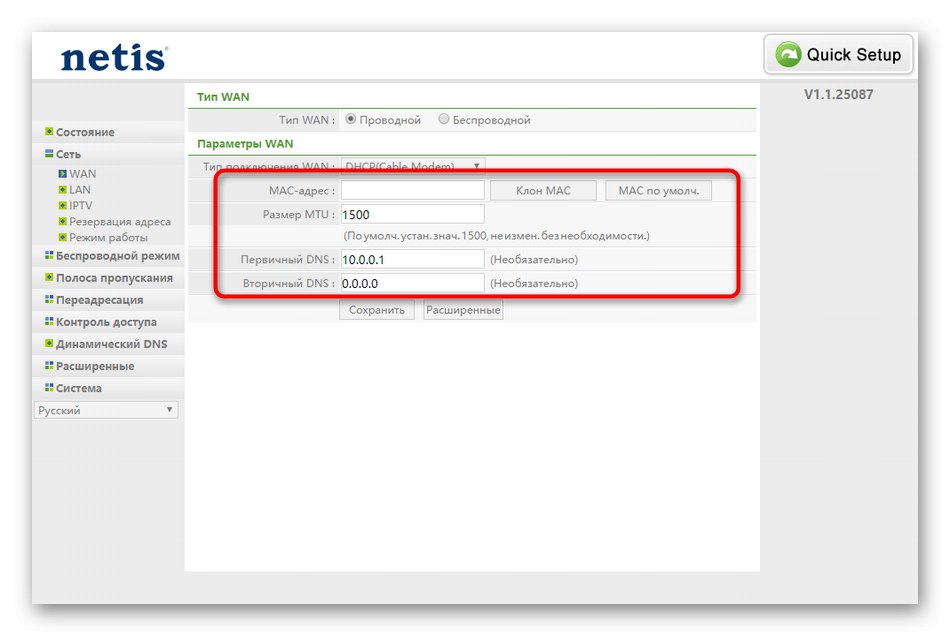
Task: Open the Состояние menu
Action: click(85, 132)
